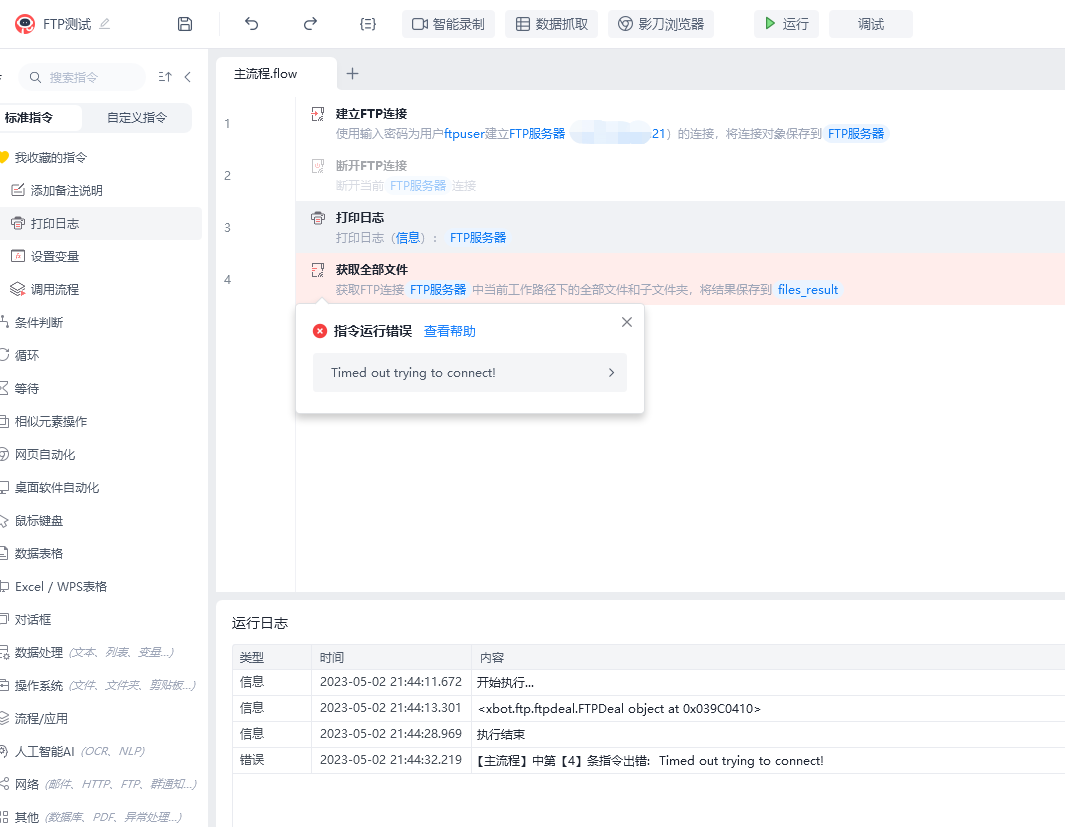Select step 1 建立FTP连接 title

point(372,114)
